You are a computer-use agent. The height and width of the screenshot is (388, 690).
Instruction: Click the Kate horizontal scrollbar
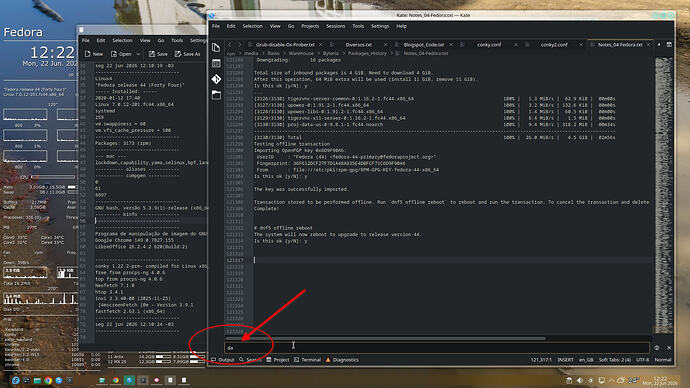pyautogui.click(x=385, y=339)
